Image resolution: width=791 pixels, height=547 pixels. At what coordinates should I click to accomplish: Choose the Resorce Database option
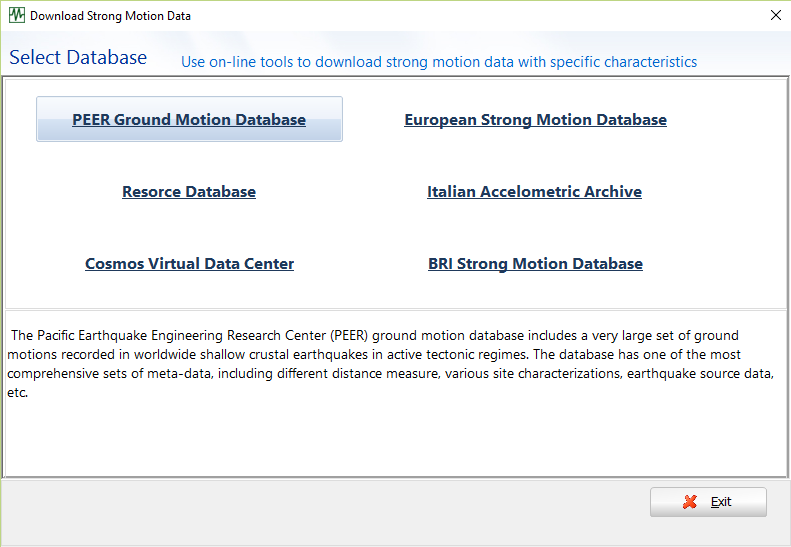pyautogui.click(x=189, y=192)
